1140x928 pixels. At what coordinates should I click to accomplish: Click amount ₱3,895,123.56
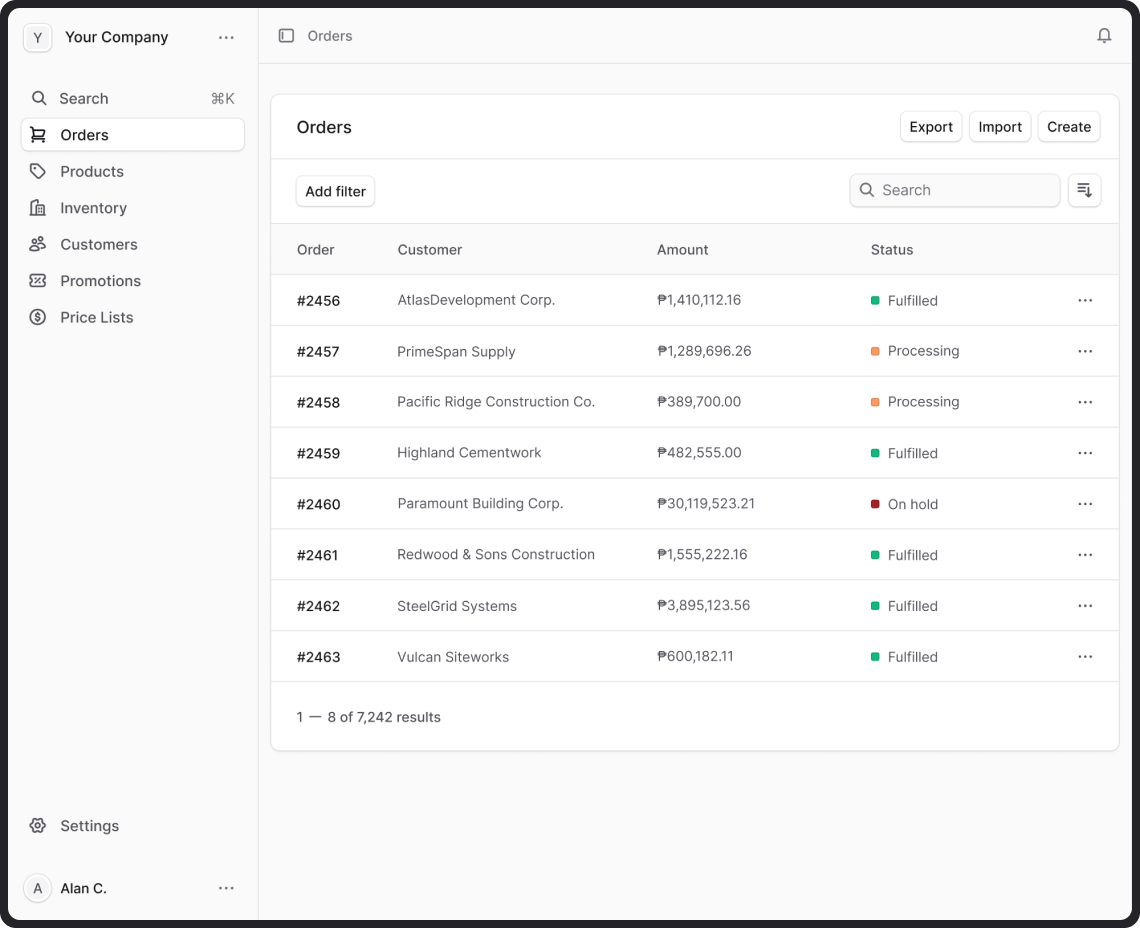703,605
